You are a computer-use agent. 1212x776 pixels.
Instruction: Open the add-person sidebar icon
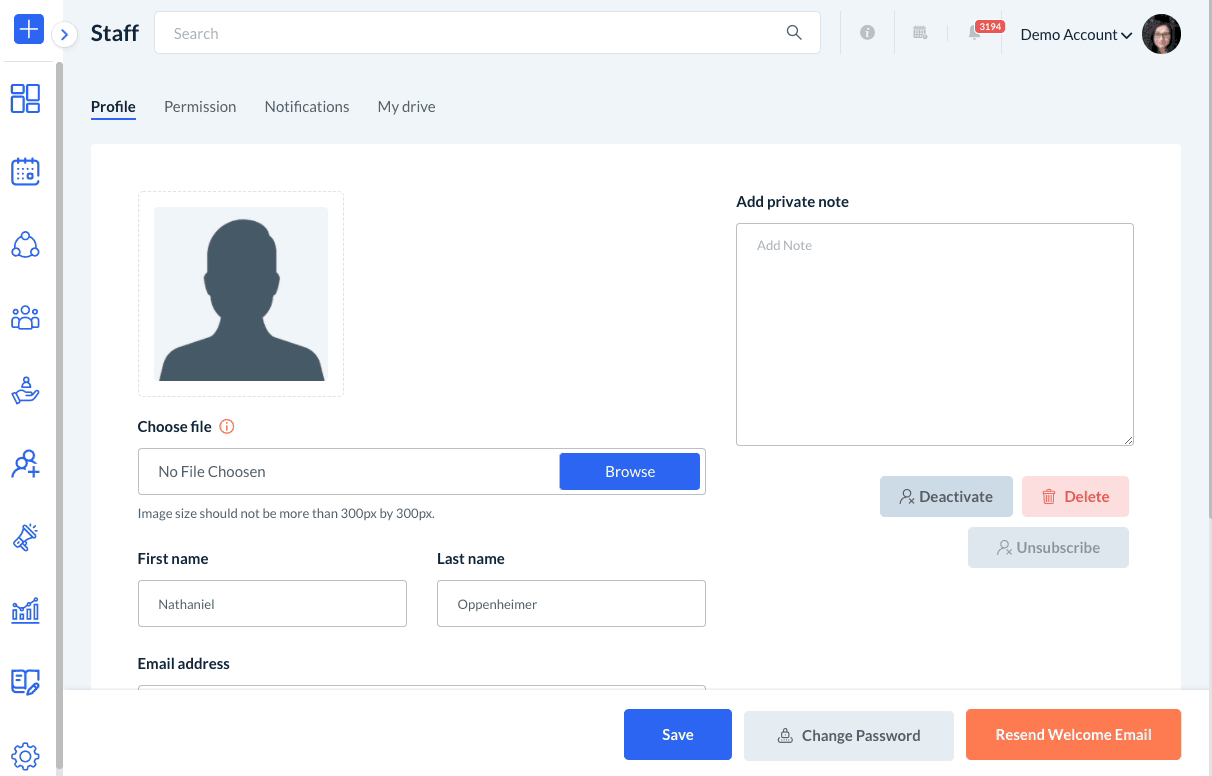pos(25,464)
